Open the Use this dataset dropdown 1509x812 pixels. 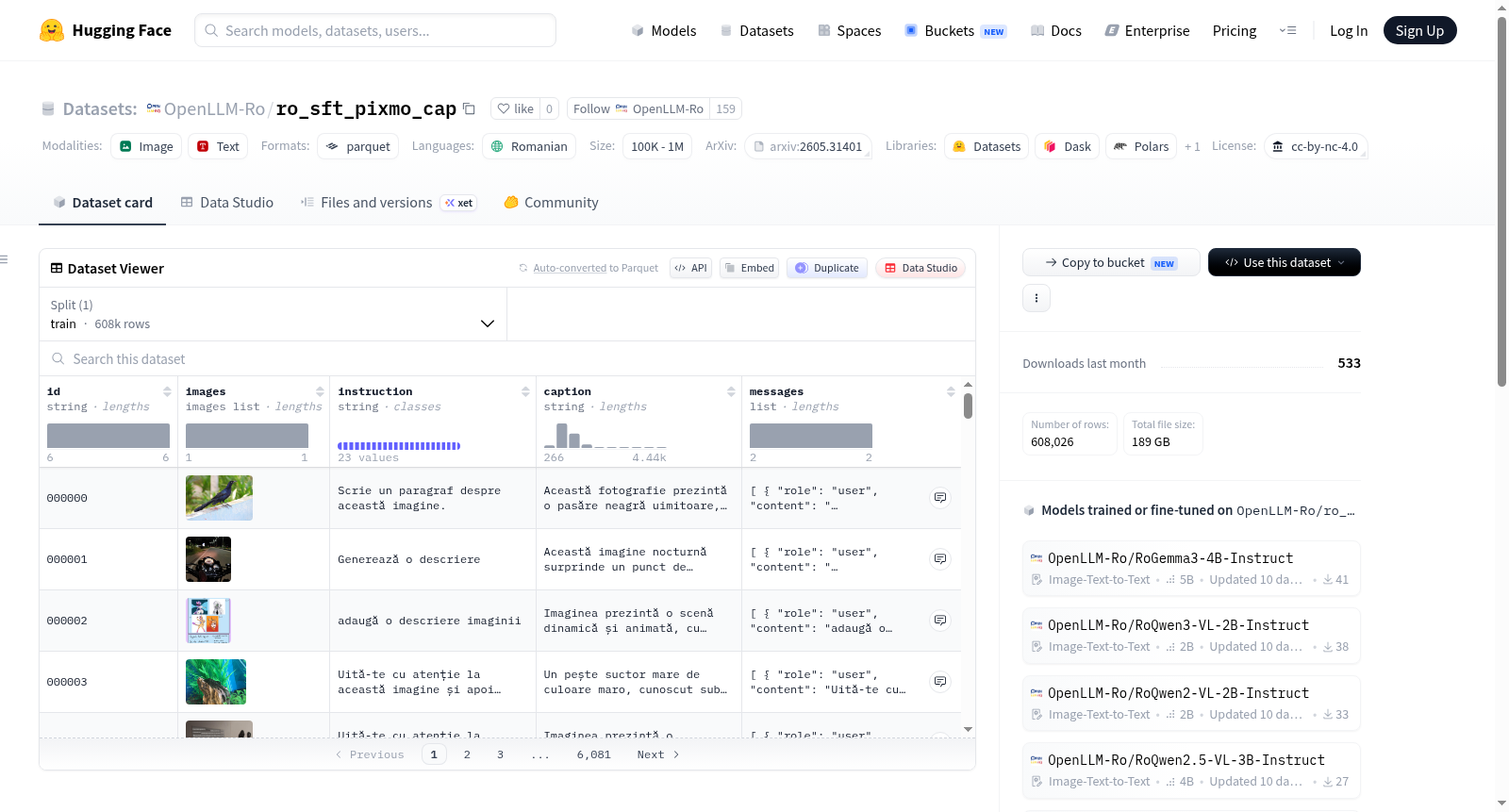tap(1284, 262)
